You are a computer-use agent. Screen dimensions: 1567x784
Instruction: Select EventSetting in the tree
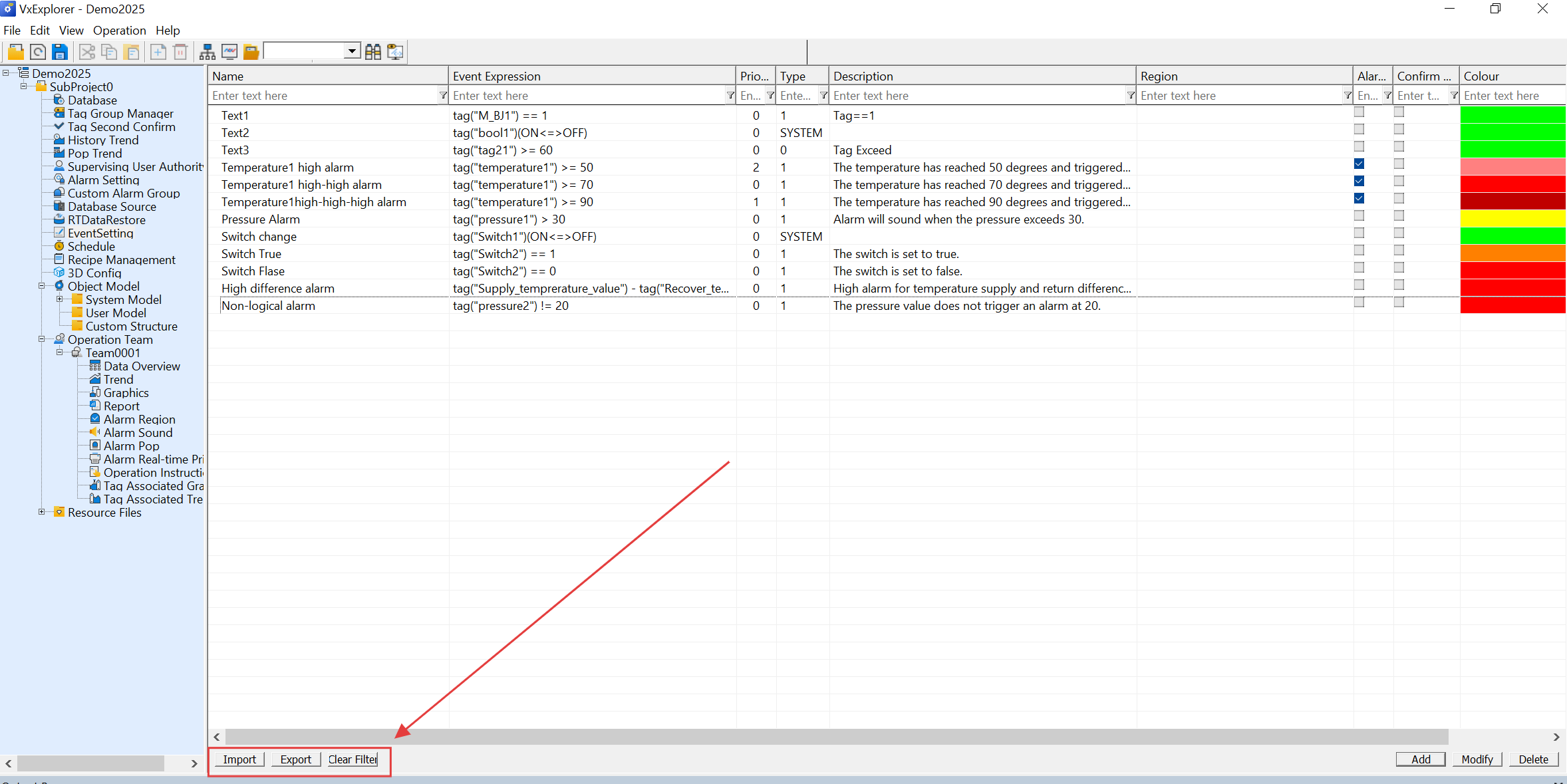(100, 233)
